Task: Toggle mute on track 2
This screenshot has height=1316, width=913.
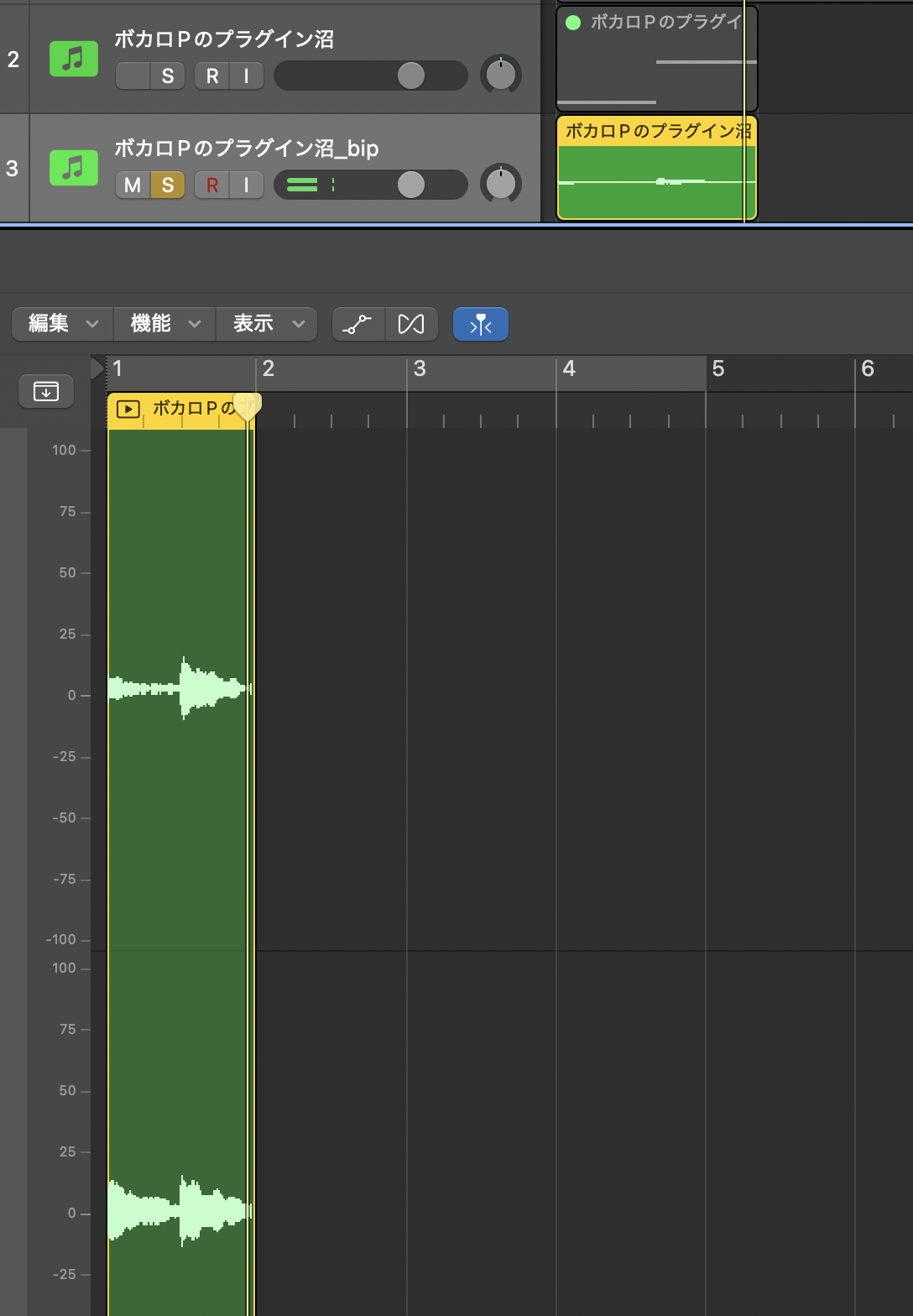Action: click(133, 76)
